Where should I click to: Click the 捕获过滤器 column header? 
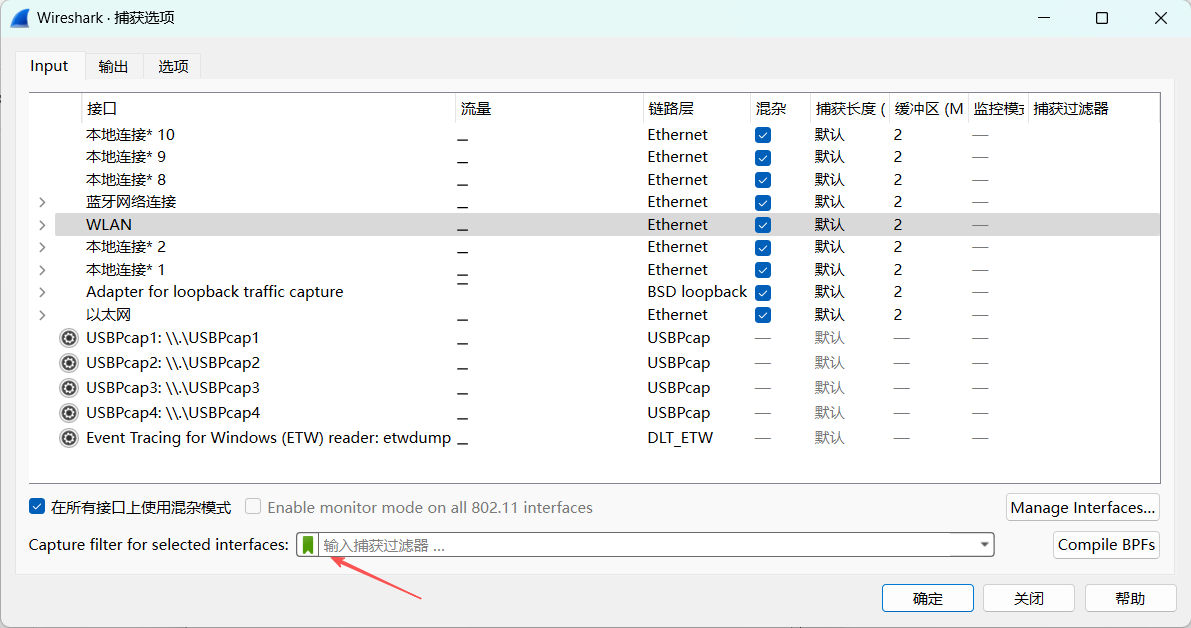(x=1093, y=109)
